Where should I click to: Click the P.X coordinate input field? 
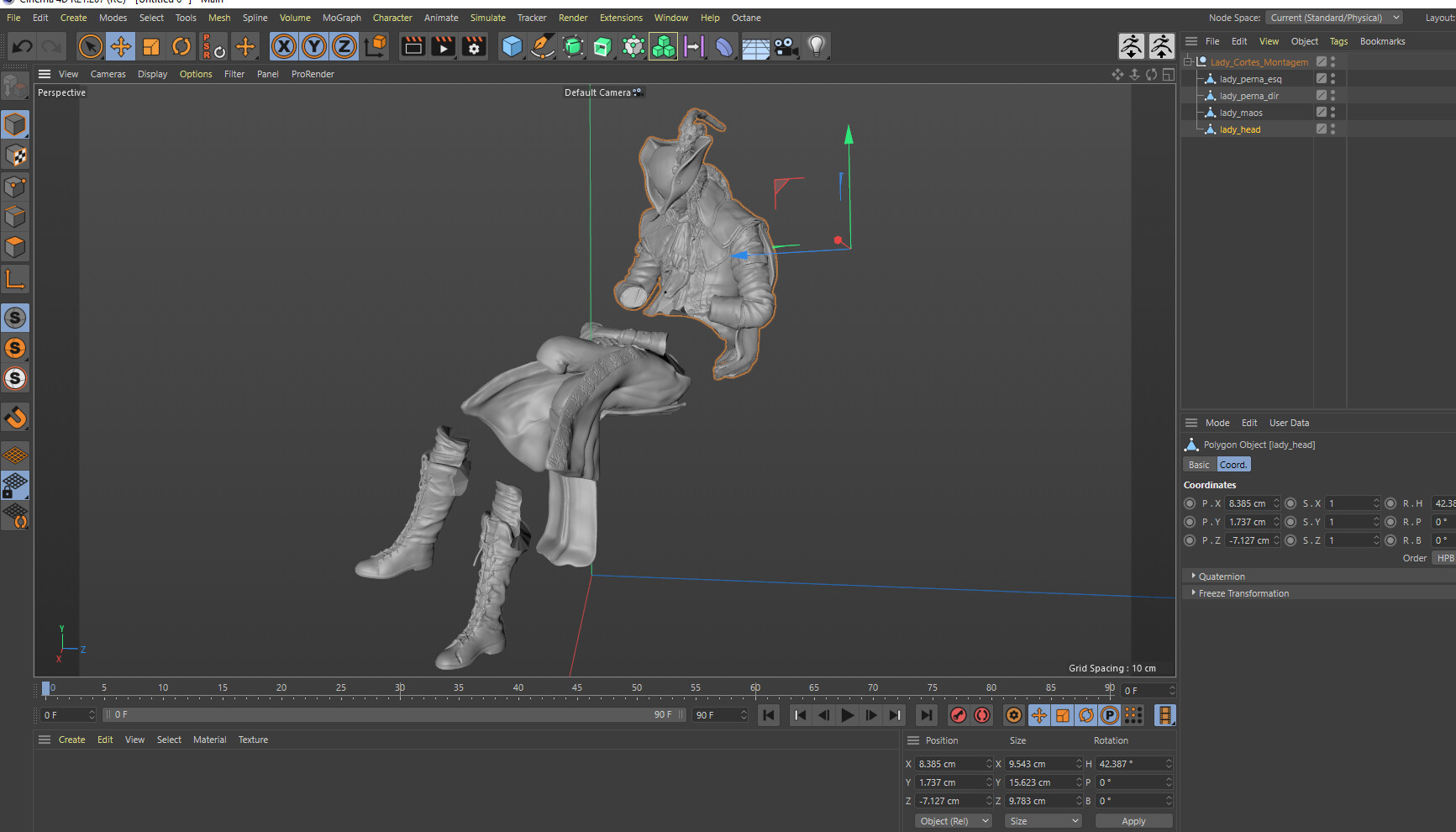pos(1249,503)
